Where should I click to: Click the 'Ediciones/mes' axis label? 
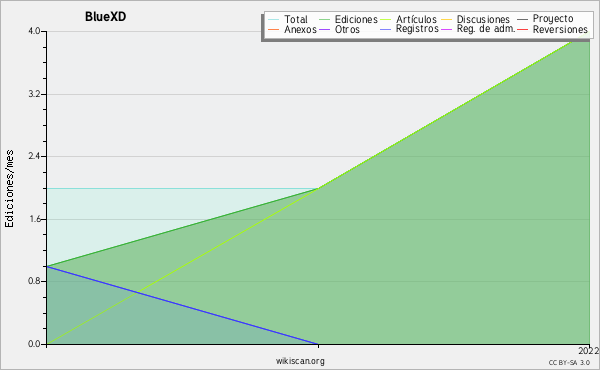pyautogui.click(x=9, y=189)
